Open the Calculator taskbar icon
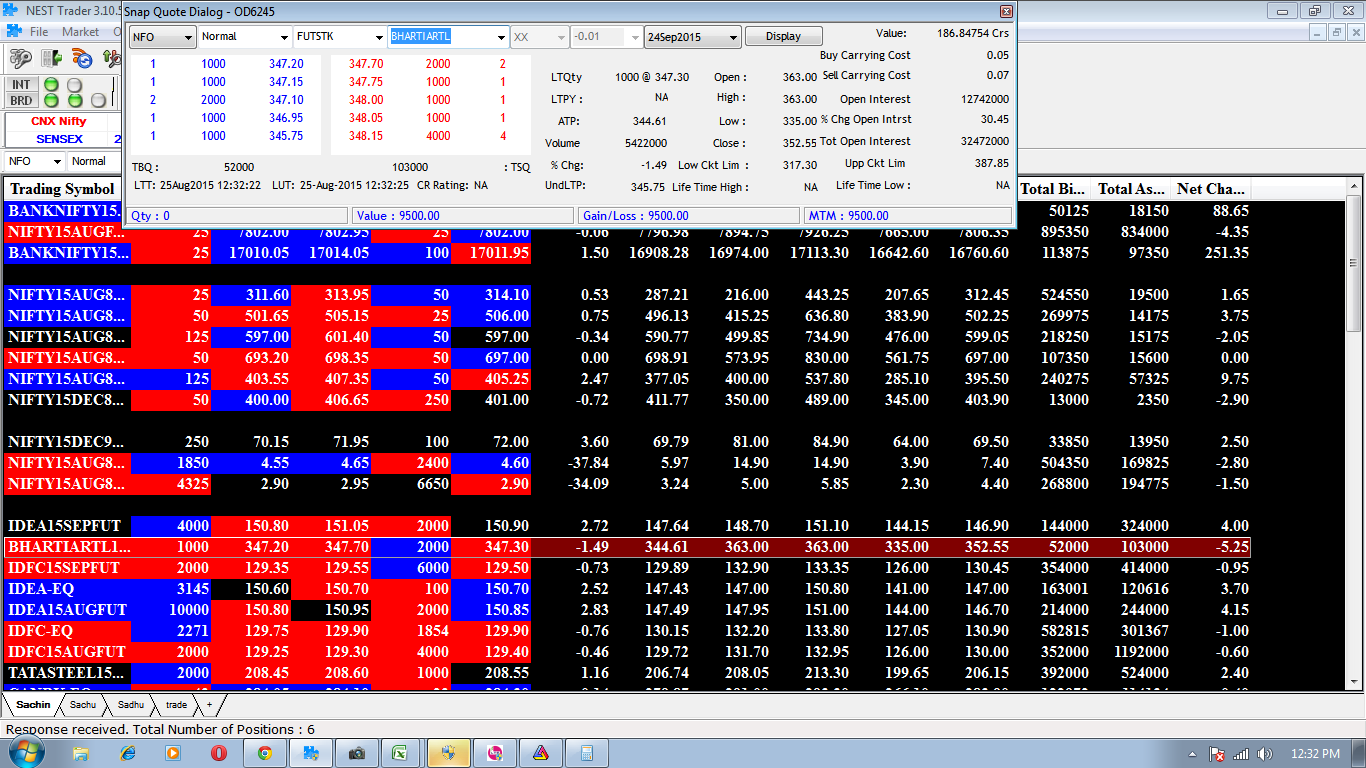The width and height of the screenshot is (1366, 768). pos(586,753)
